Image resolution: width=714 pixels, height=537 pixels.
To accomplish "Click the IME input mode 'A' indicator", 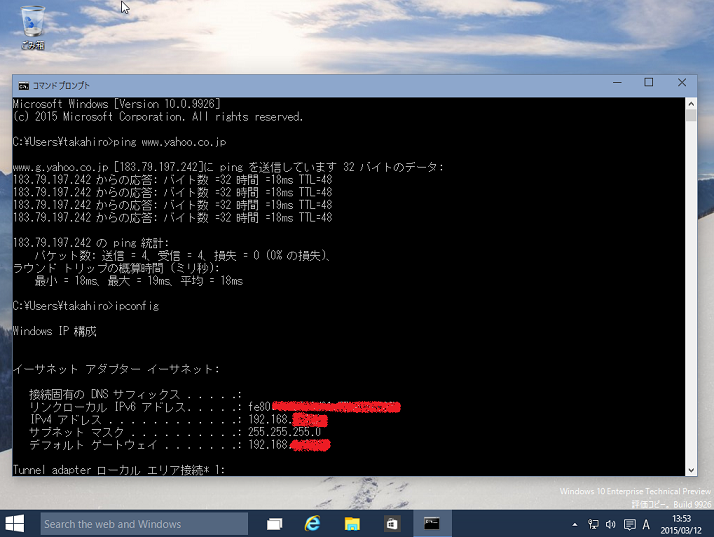I will coord(646,525).
